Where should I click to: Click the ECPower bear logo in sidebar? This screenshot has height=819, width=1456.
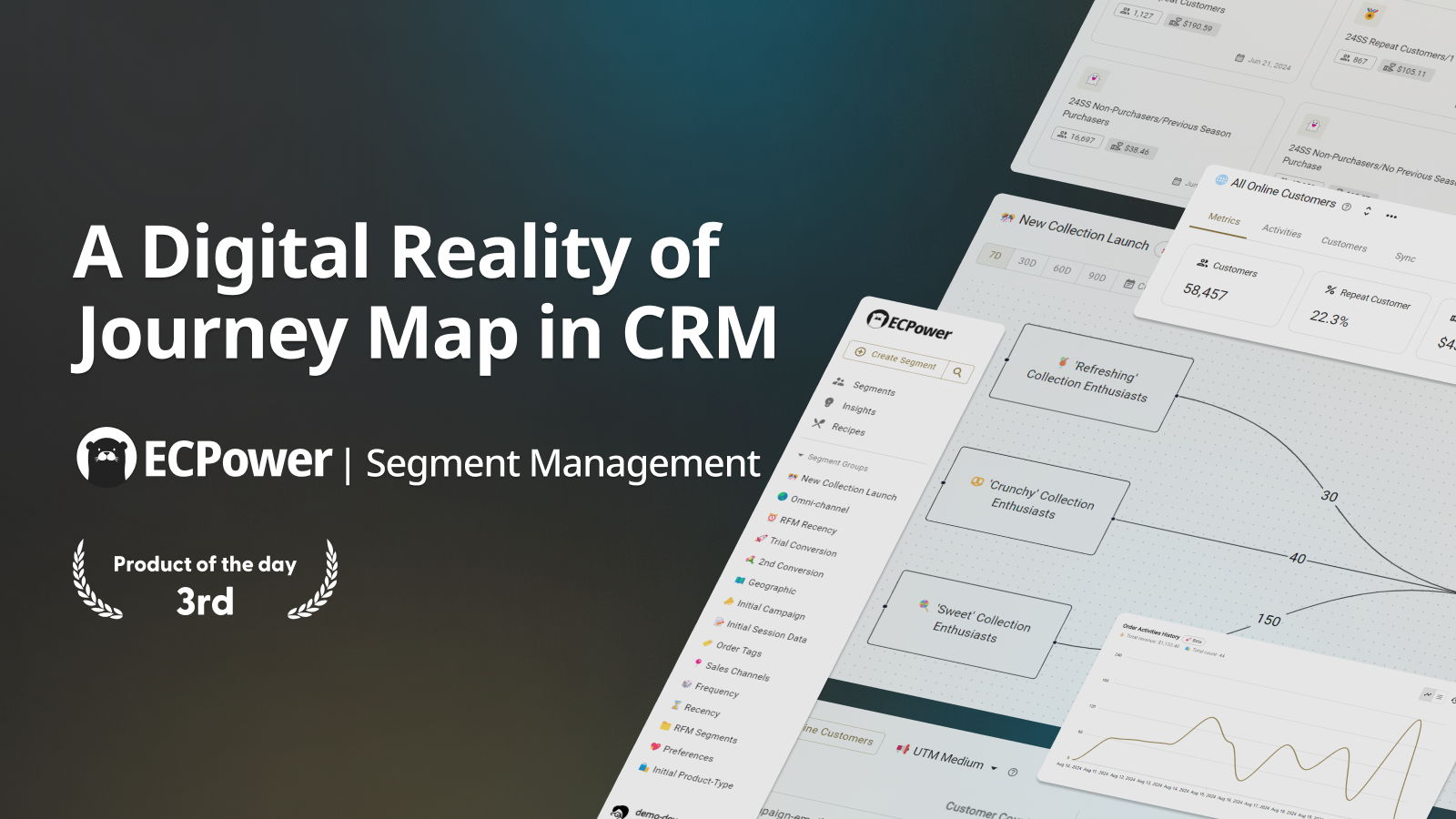(877, 318)
